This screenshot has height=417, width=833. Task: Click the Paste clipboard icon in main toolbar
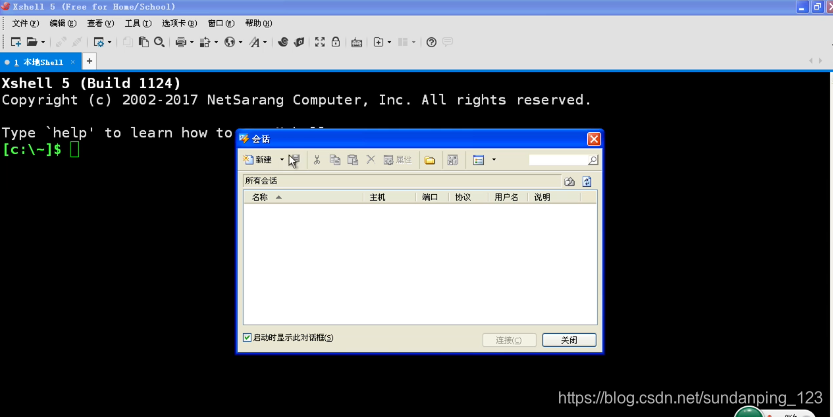[143, 42]
